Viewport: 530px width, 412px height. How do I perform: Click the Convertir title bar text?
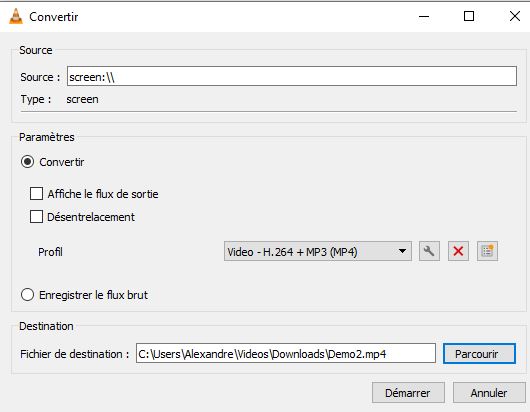click(53, 17)
